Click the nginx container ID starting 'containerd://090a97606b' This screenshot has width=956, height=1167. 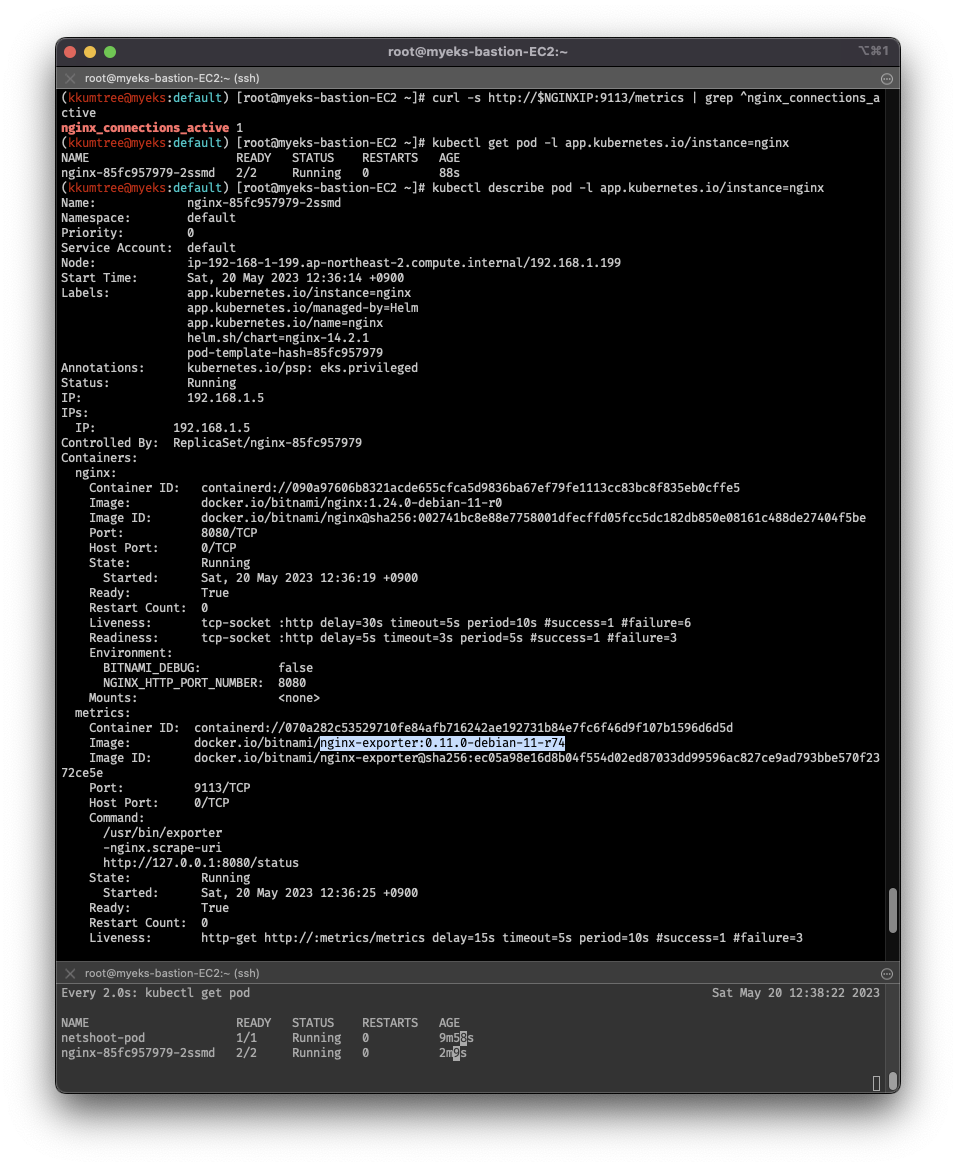click(471, 488)
